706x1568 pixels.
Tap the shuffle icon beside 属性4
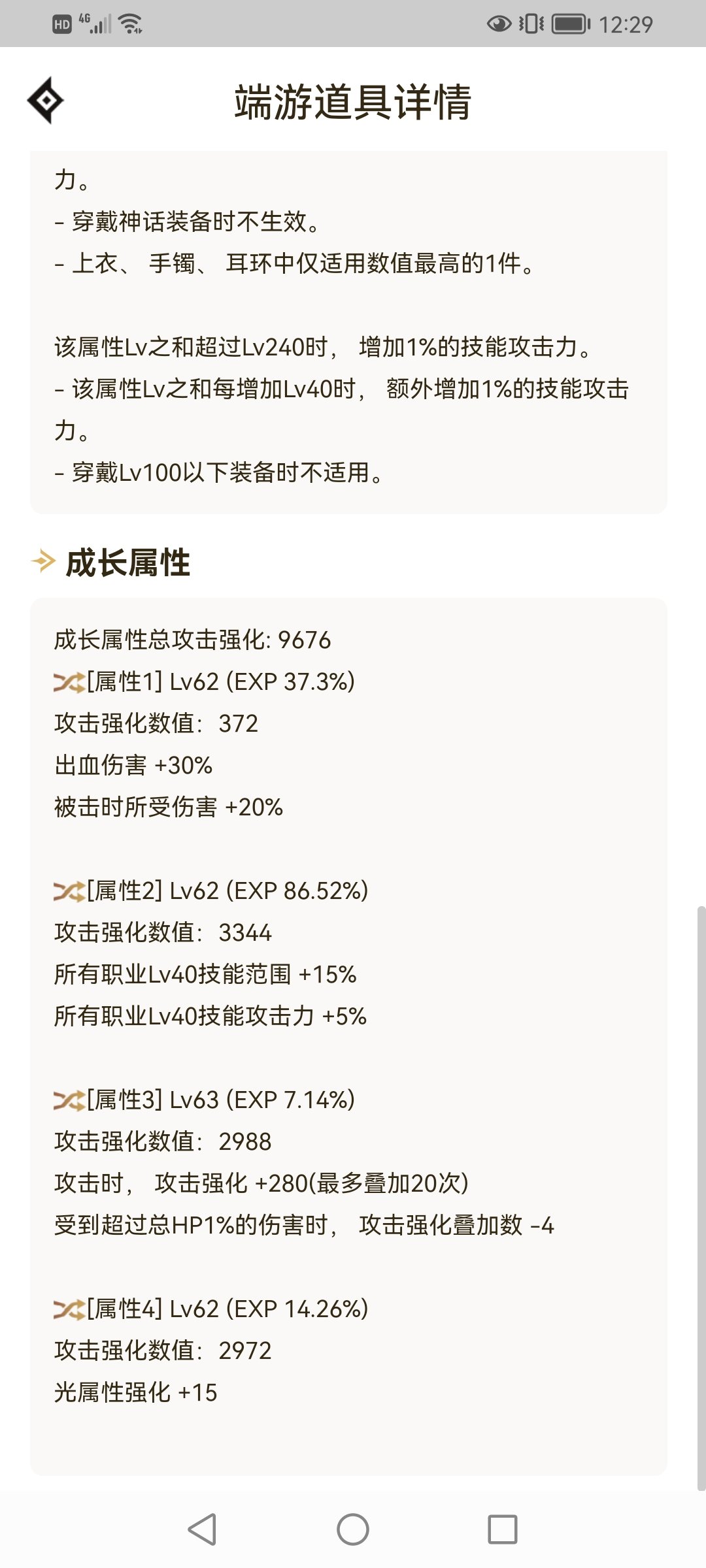(69, 1310)
